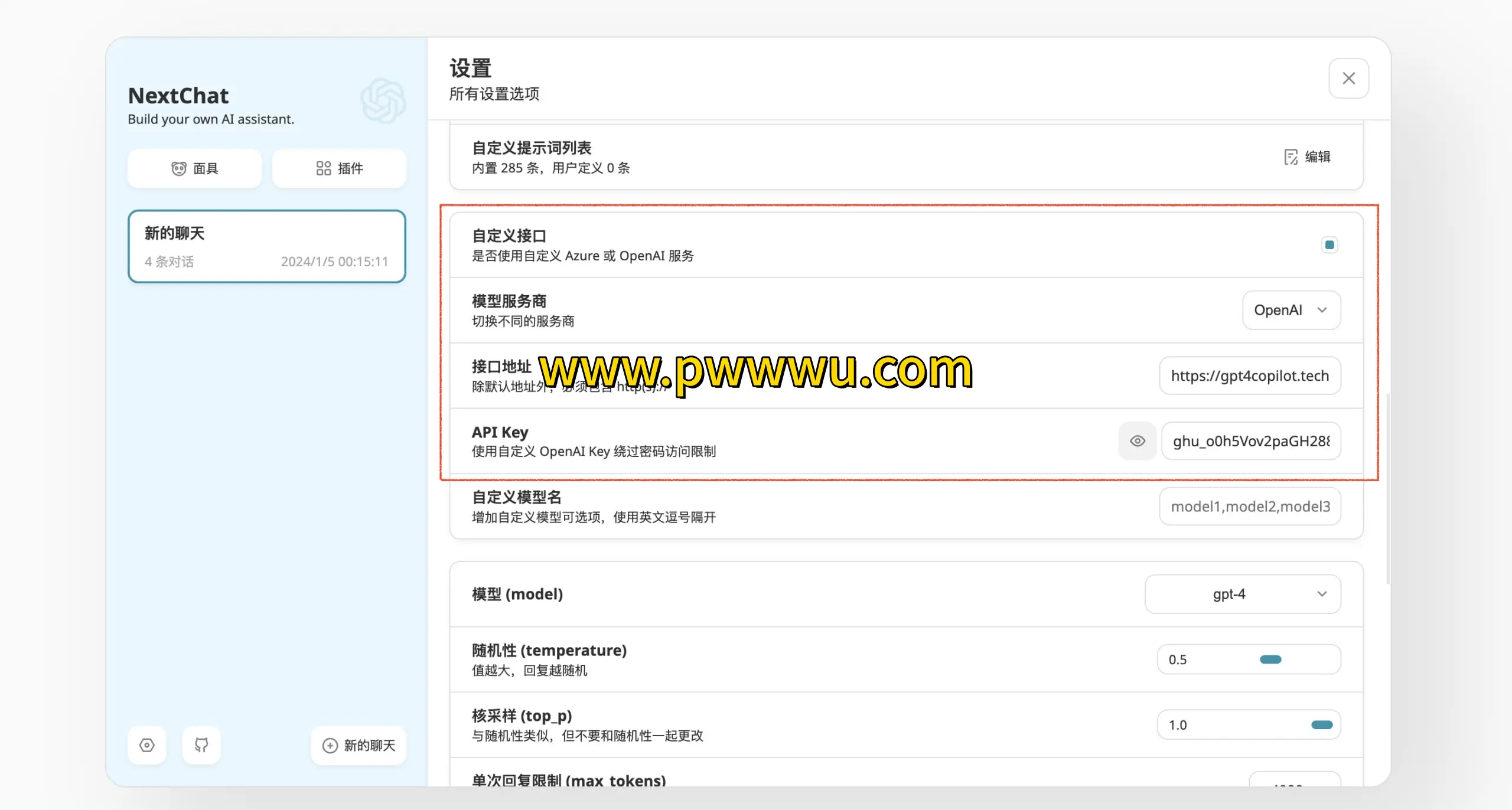Close settings with the X icon

tap(1348, 79)
